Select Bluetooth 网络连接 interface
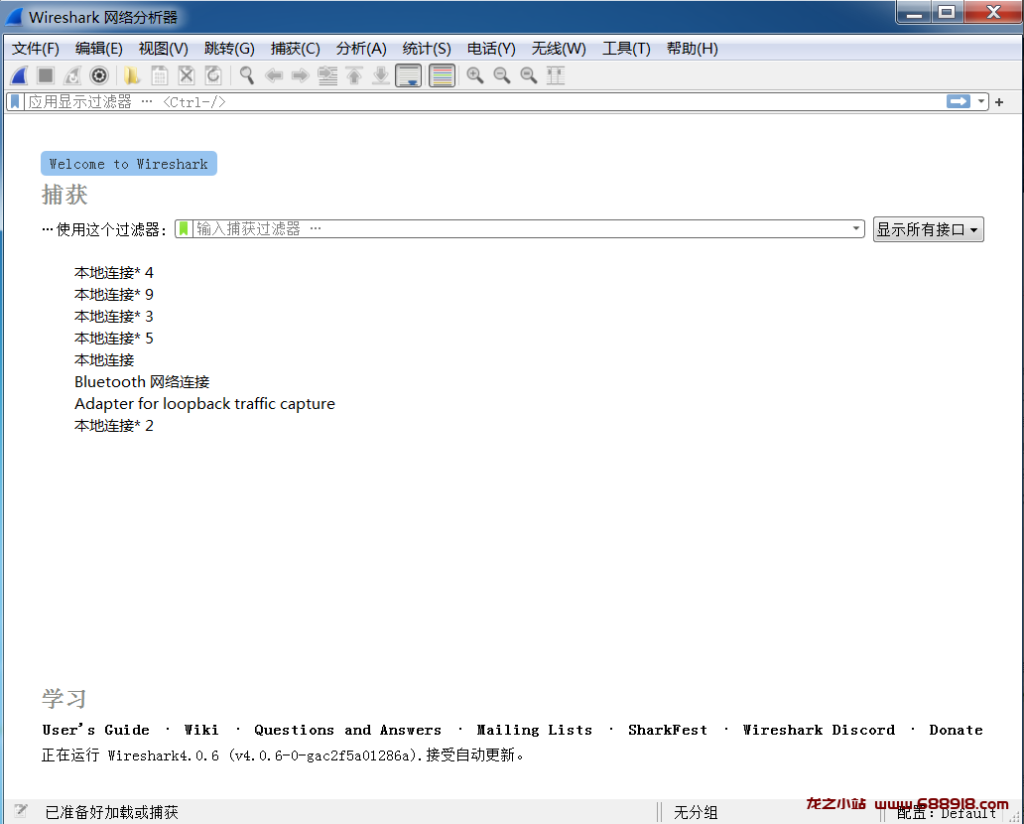1024x824 pixels. click(142, 382)
